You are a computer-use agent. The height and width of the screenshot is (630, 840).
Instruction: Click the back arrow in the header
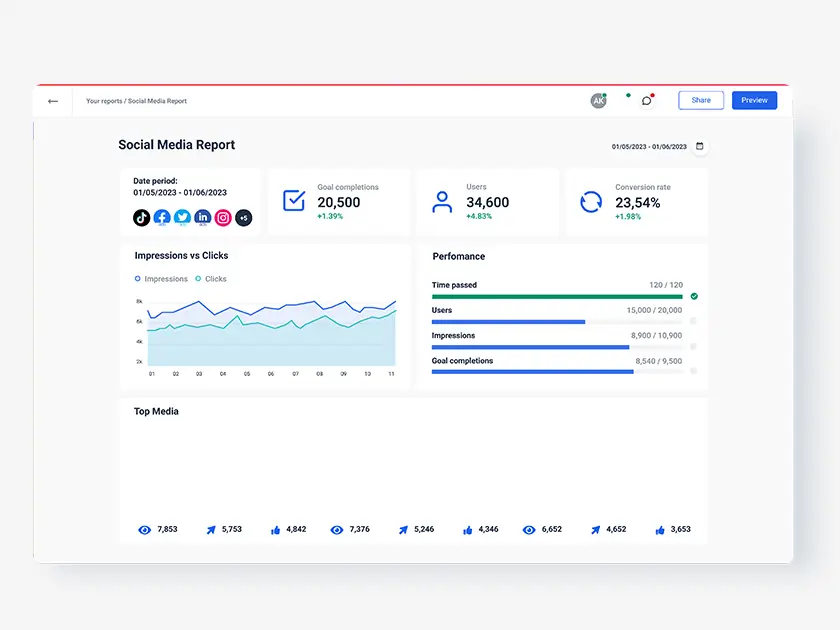[x=53, y=101]
